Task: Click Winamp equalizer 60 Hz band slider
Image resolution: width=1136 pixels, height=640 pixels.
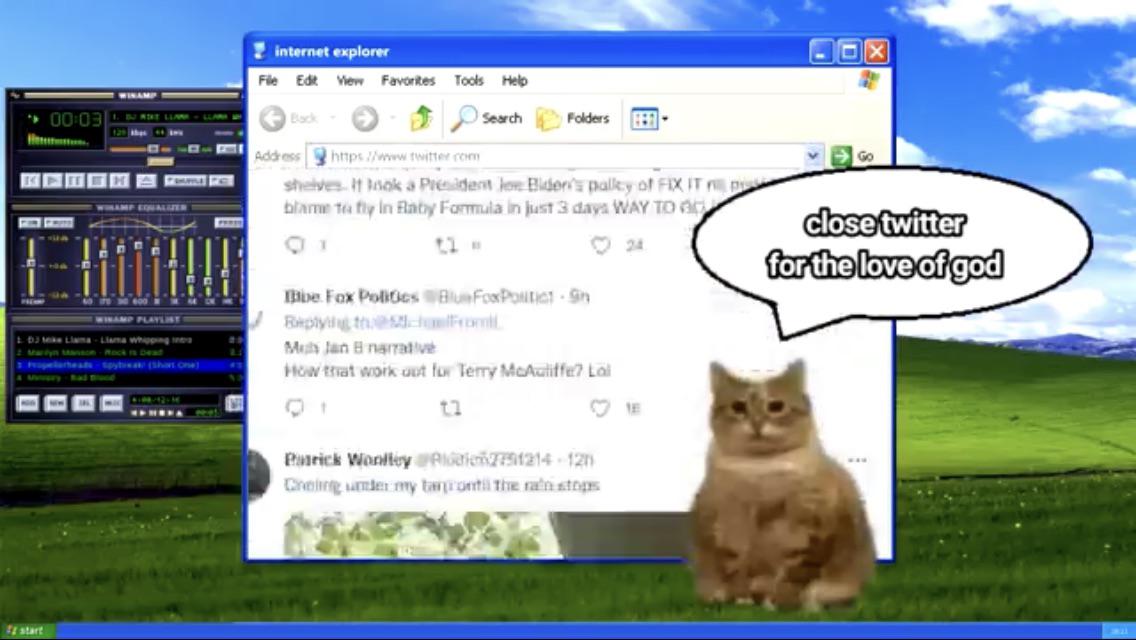Action: pos(86,267)
